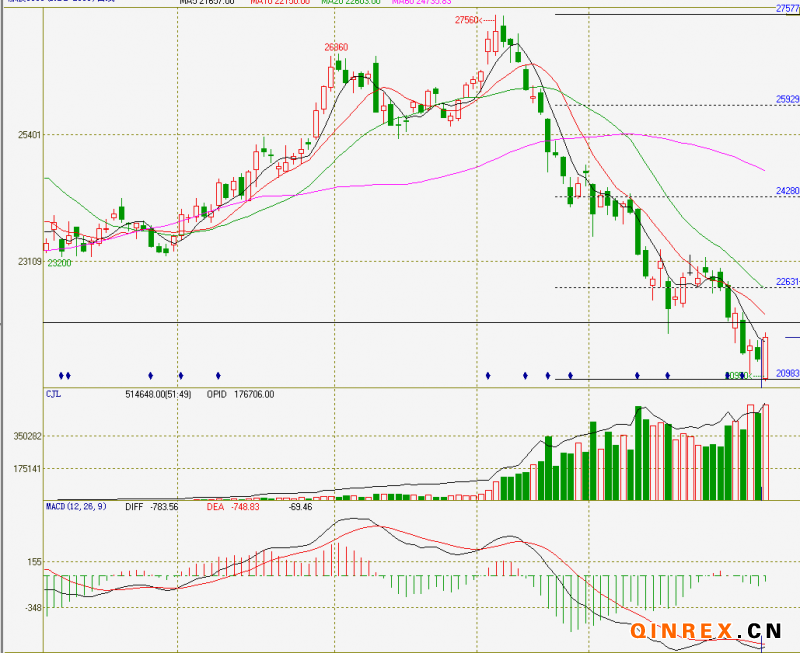Screen dimensions: 800x653
Task: Select the 22631 retracement level label
Action: coord(787,282)
